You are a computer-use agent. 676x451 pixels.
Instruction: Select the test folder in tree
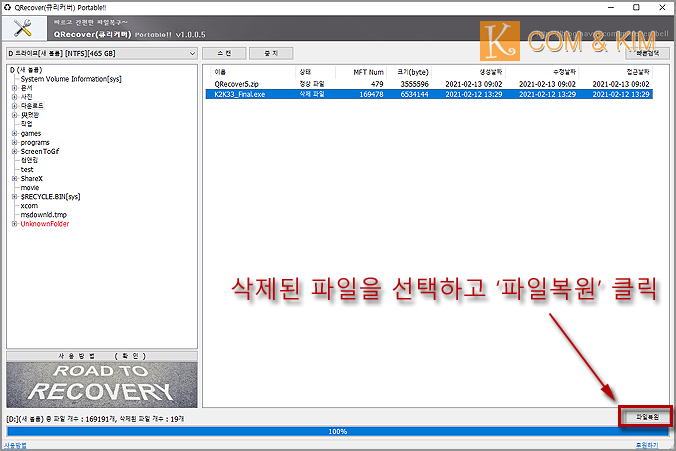click(27, 169)
